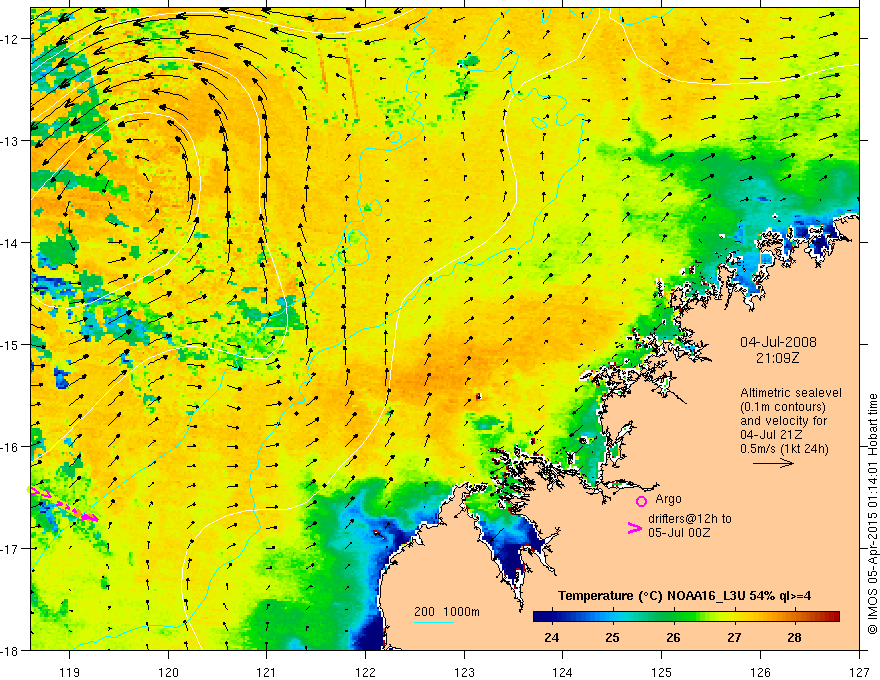Select the 21:09Z time label

tap(777, 358)
